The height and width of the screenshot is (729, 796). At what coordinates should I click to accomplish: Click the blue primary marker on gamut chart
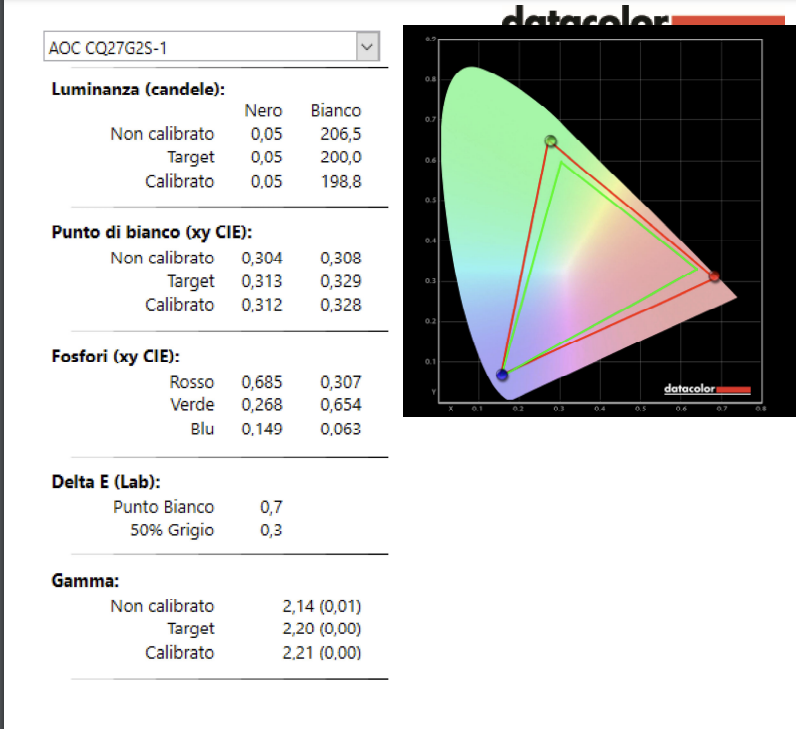(x=502, y=375)
